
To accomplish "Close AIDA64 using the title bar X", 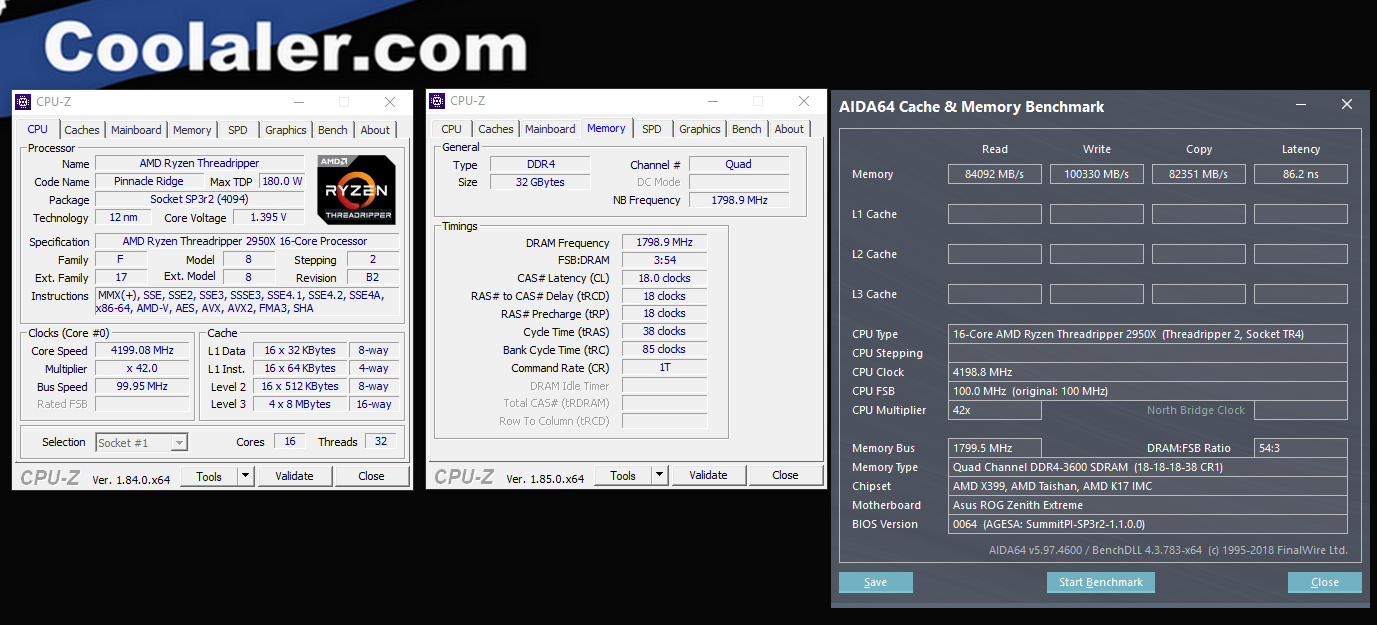I will point(1347,105).
